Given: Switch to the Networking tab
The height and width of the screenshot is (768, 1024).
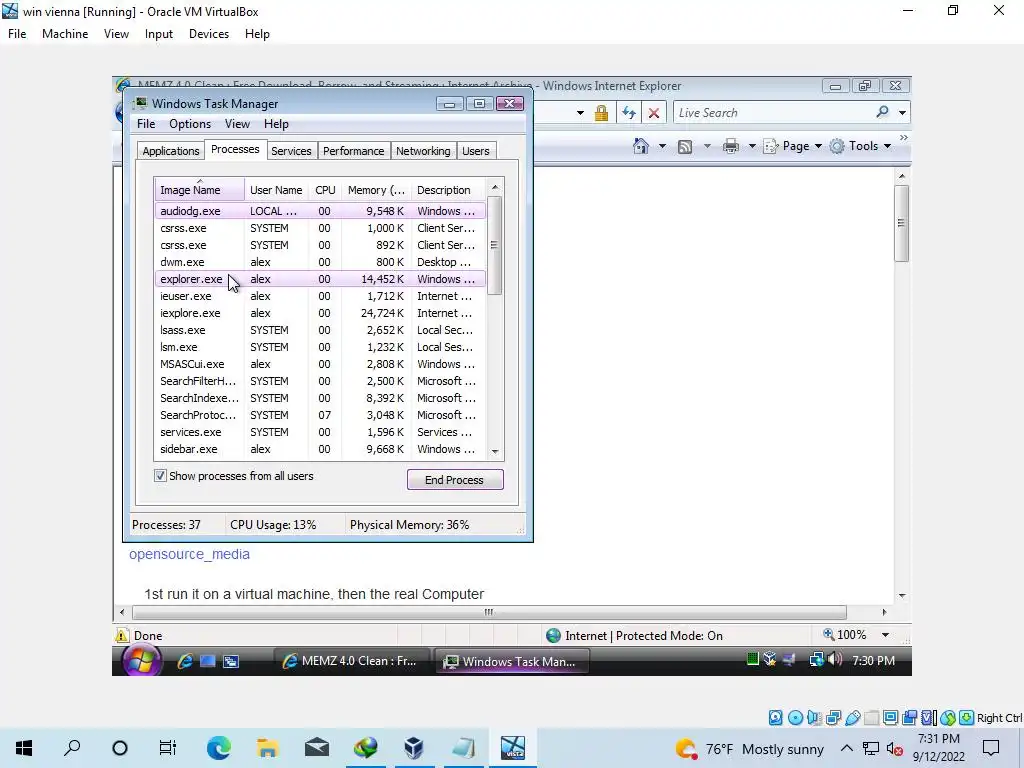Looking at the screenshot, I should click(x=423, y=151).
